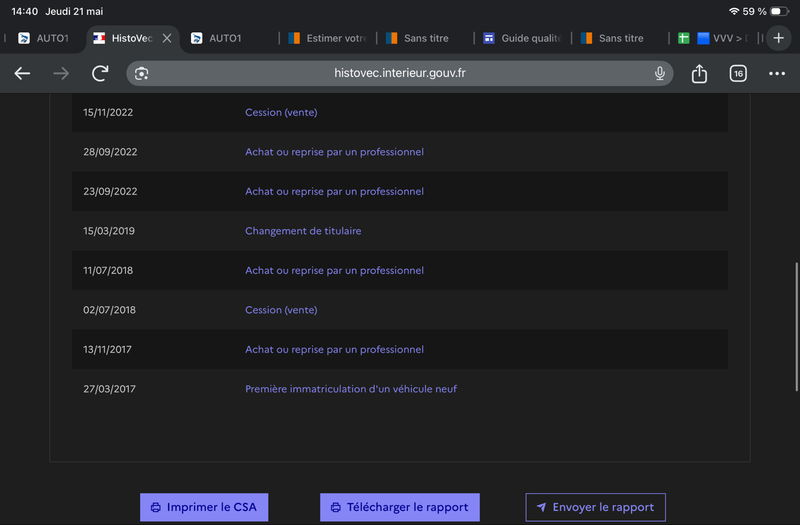Image resolution: width=800 pixels, height=525 pixels.
Task: Show all 16 open tabs
Action: tap(738, 73)
